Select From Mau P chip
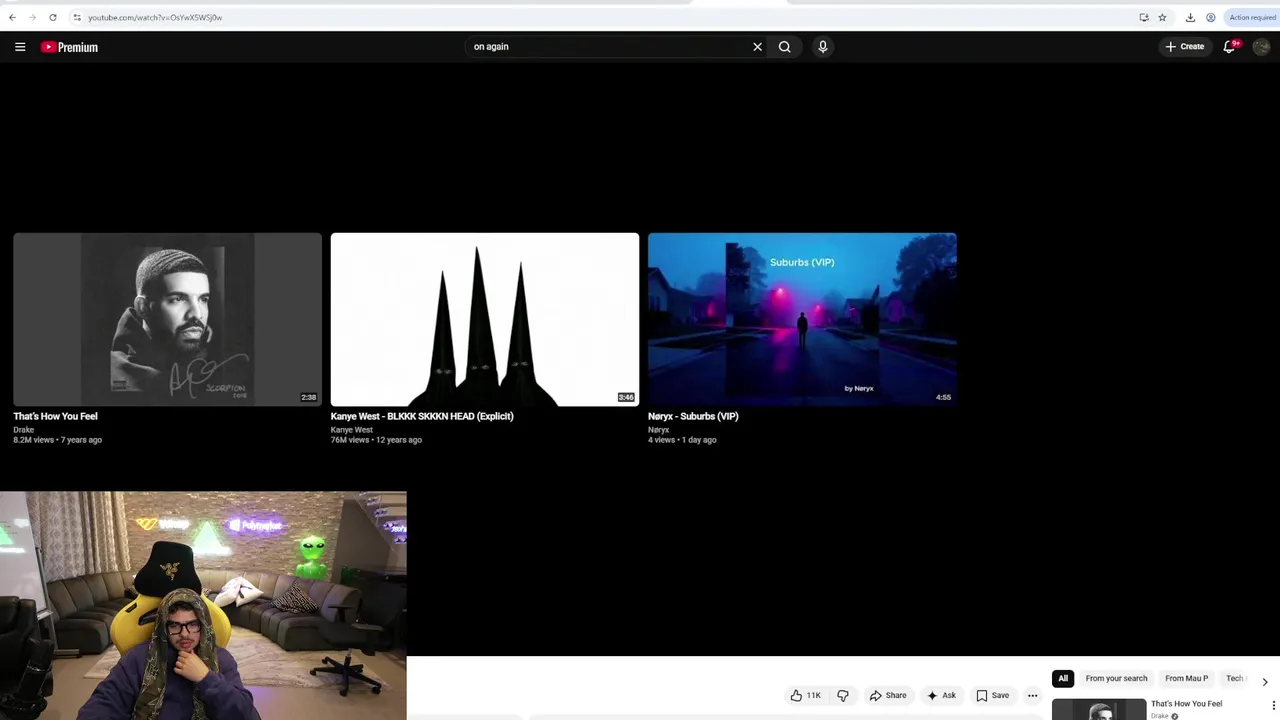 (x=1187, y=678)
